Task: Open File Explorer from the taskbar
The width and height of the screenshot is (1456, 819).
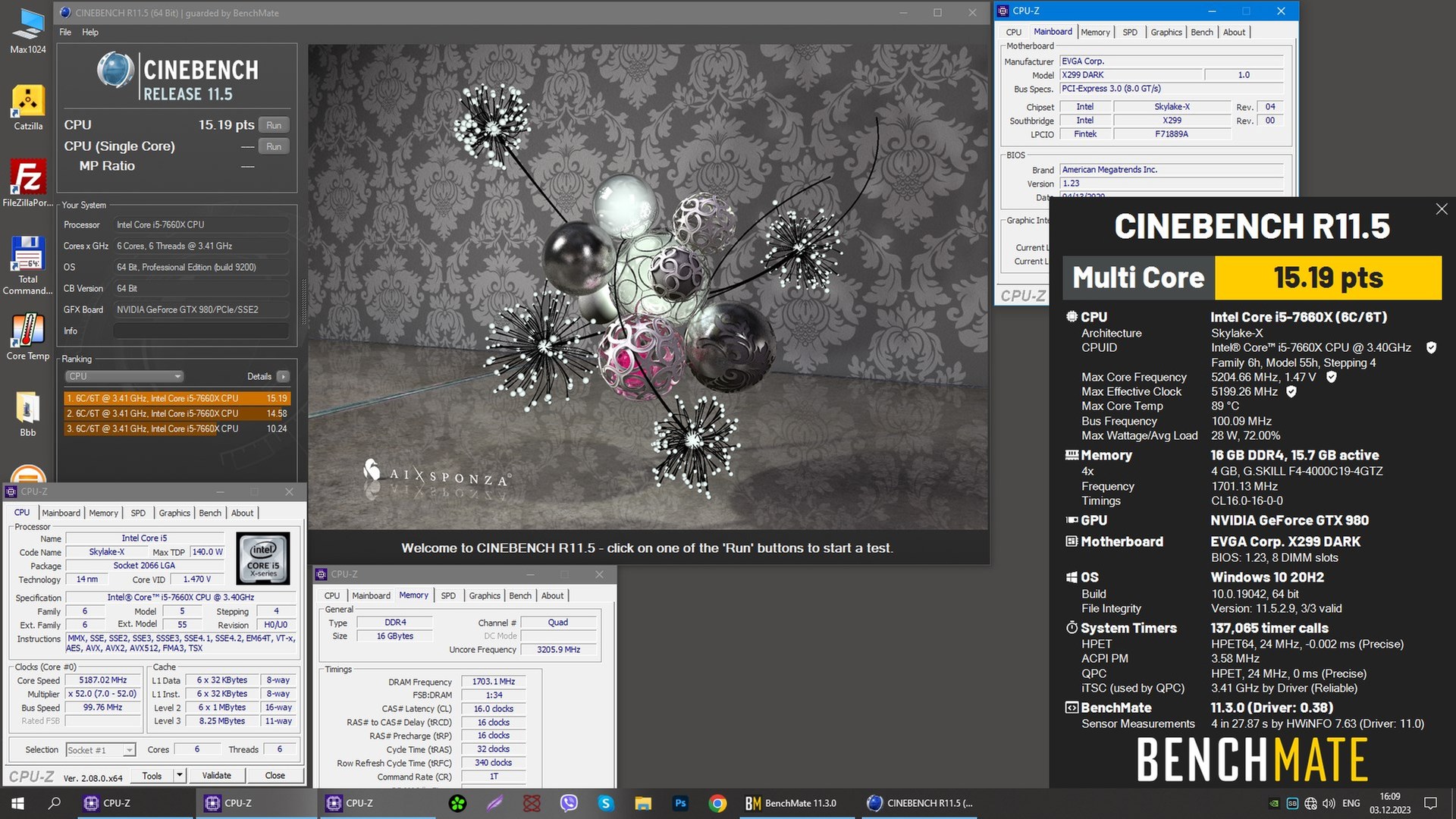Action: (643, 803)
